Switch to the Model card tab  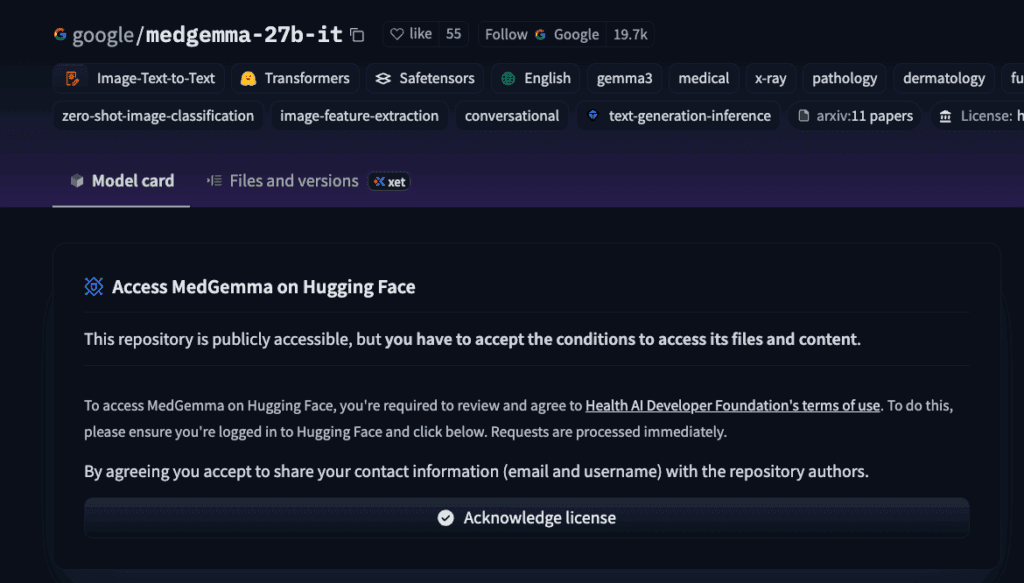click(121, 181)
